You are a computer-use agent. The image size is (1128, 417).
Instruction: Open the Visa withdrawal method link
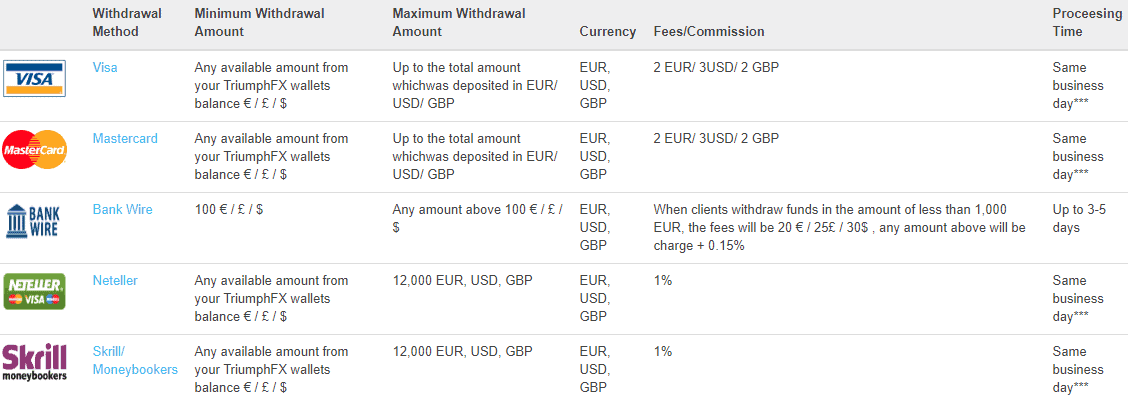(105, 68)
